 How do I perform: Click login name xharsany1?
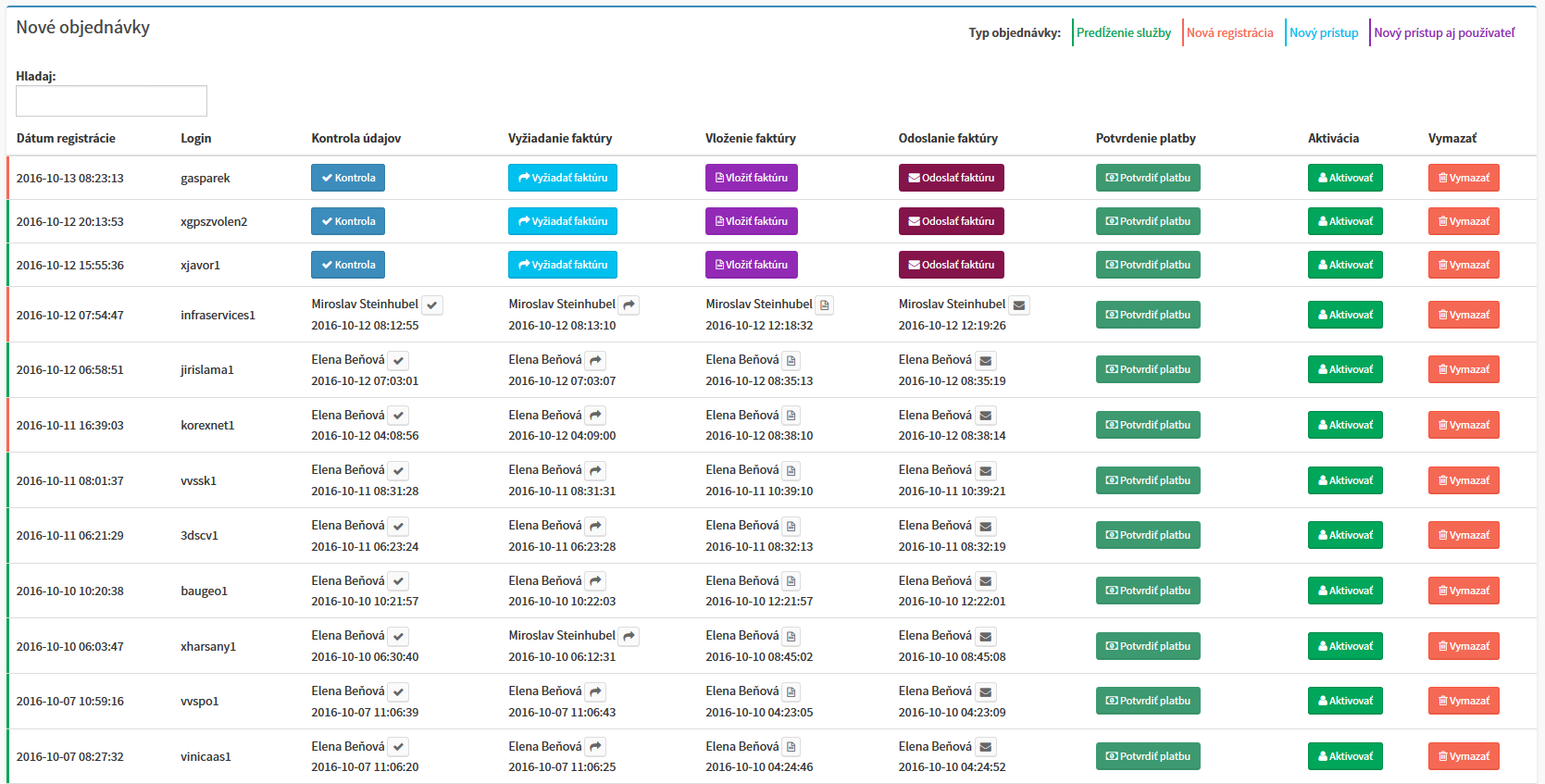click(x=208, y=646)
